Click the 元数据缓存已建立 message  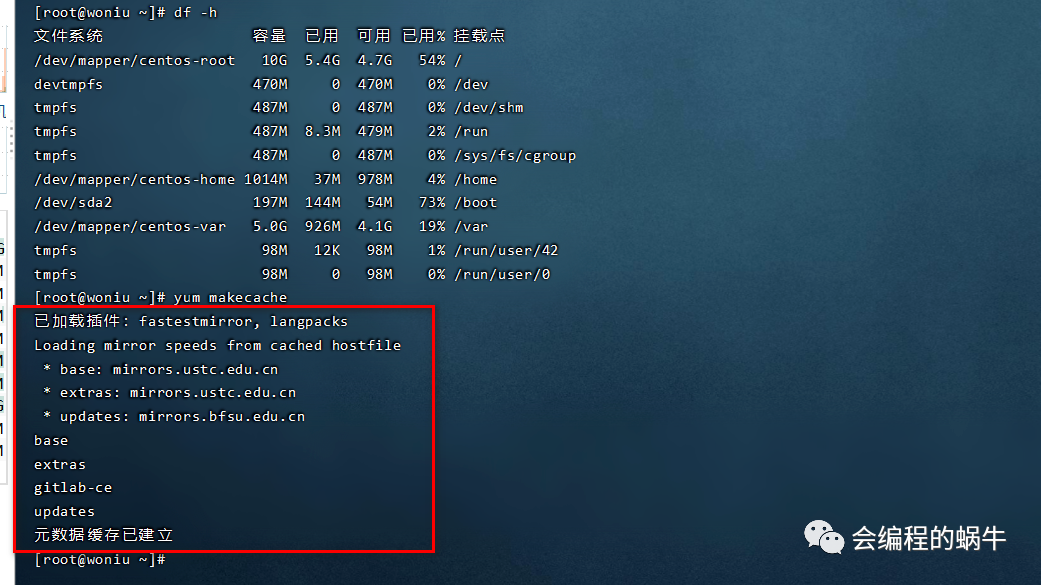pyautogui.click(x=104, y=535)
